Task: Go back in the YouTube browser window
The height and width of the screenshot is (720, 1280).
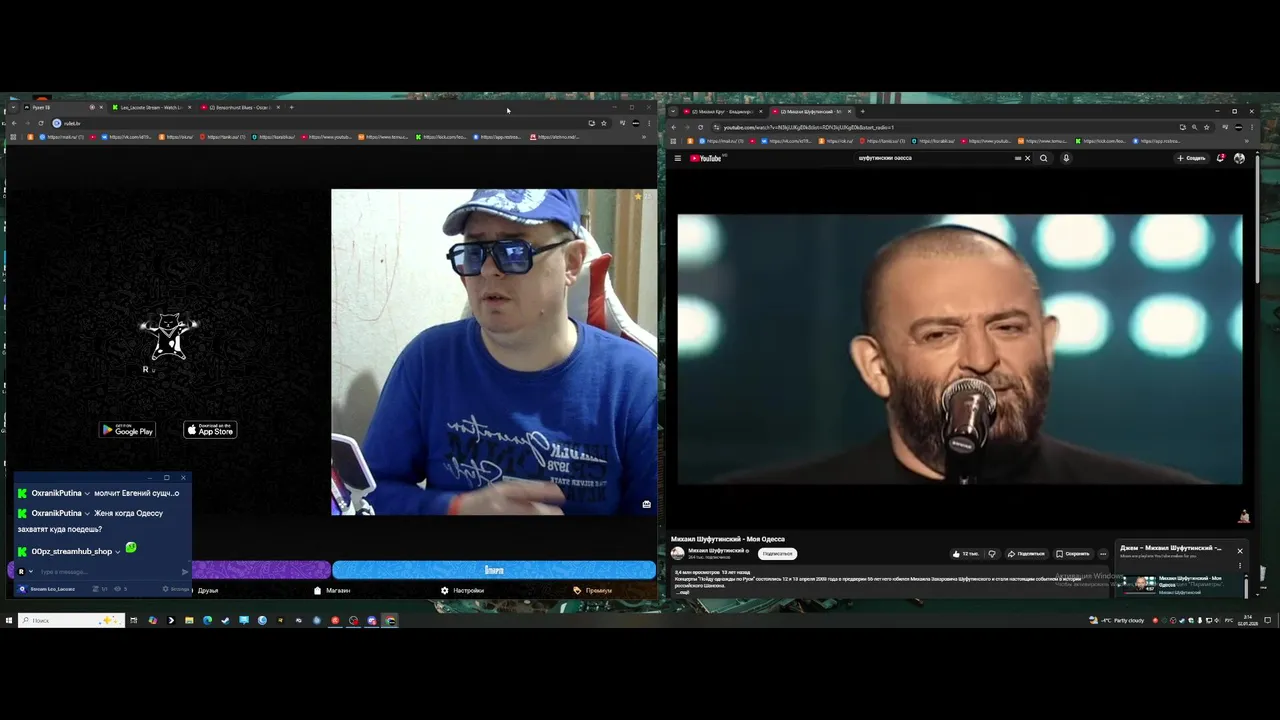Action: (x=673, y=127)
